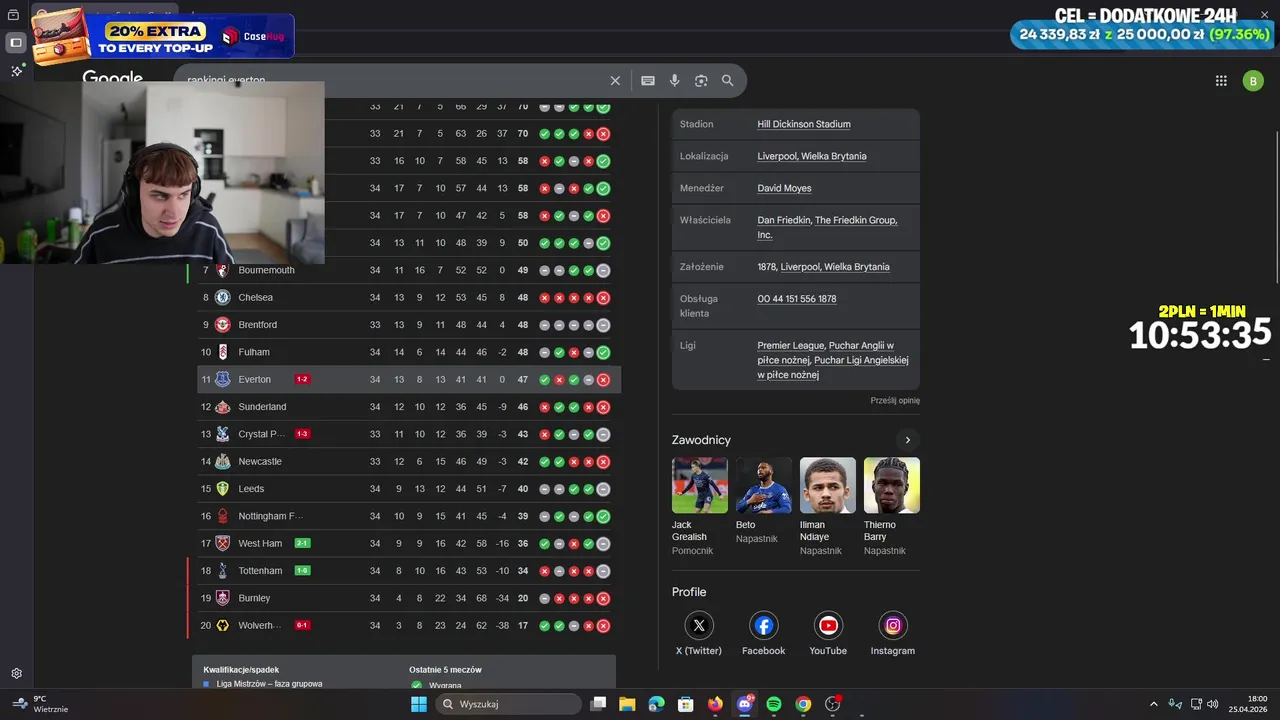Image resolution: width=1280 pixels, height=720 pixels.
Task: Open Everton's Facebook profile icon
Action: coord(764,626)
